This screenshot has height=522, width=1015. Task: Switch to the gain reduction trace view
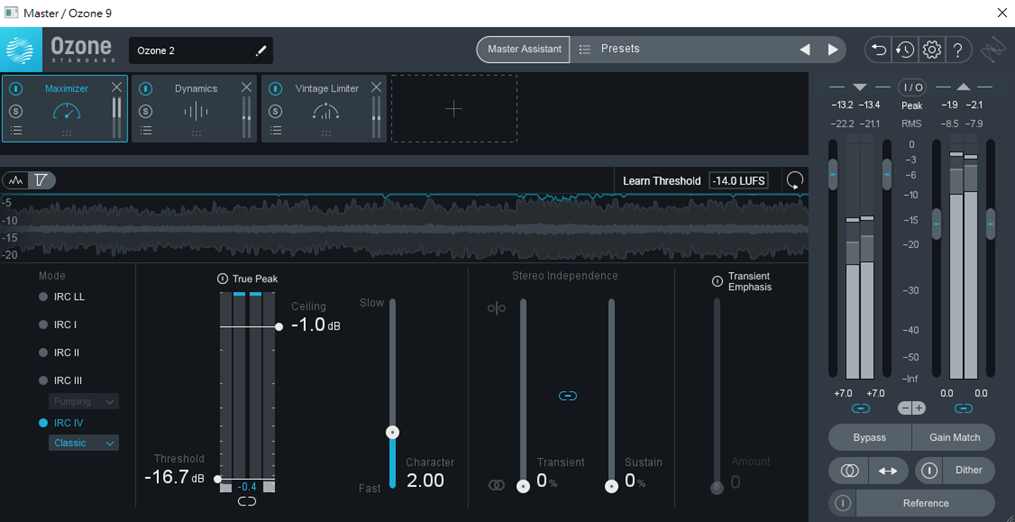tap(41, 180)
